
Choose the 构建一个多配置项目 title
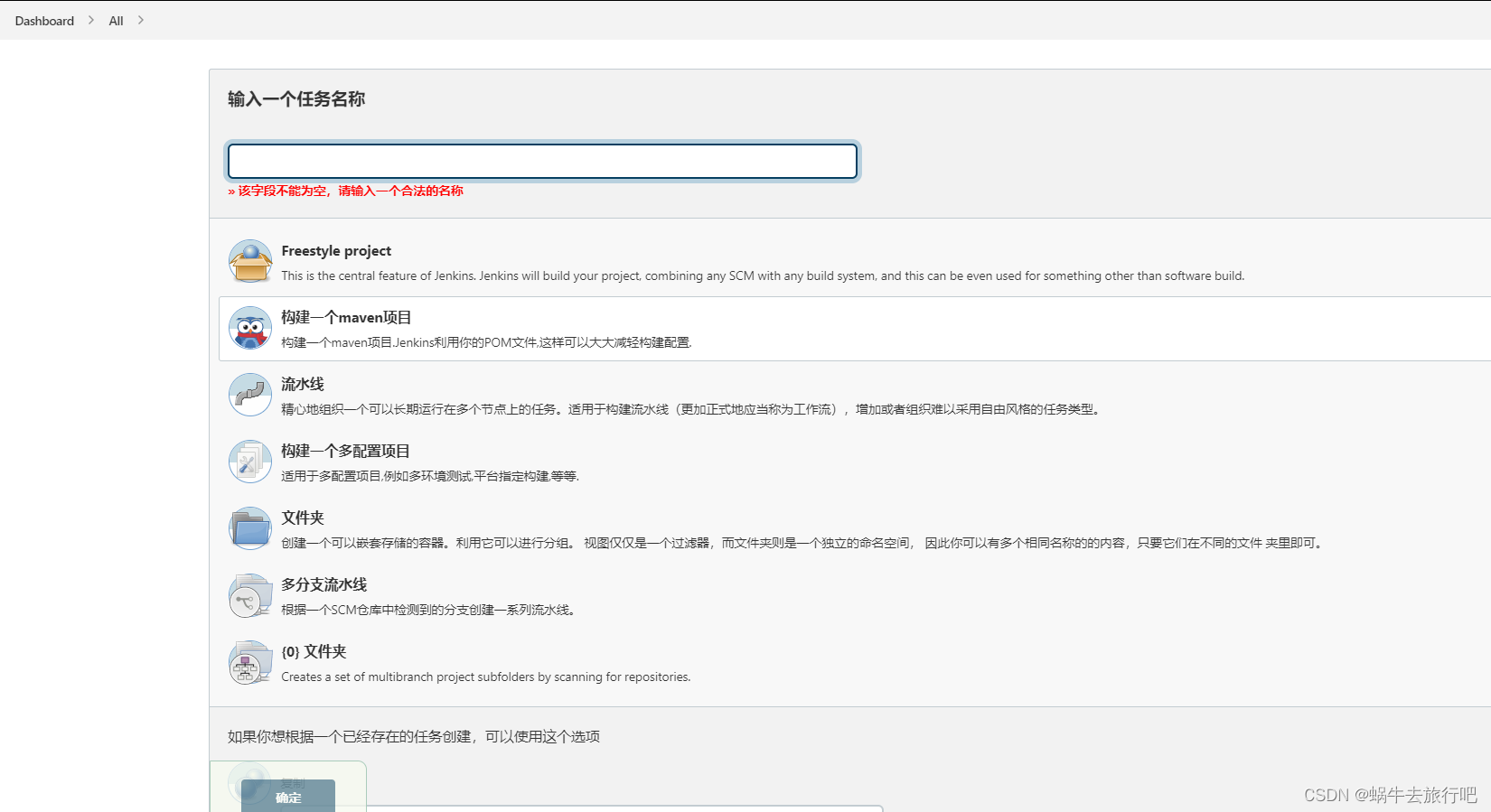tap(345, 452)
